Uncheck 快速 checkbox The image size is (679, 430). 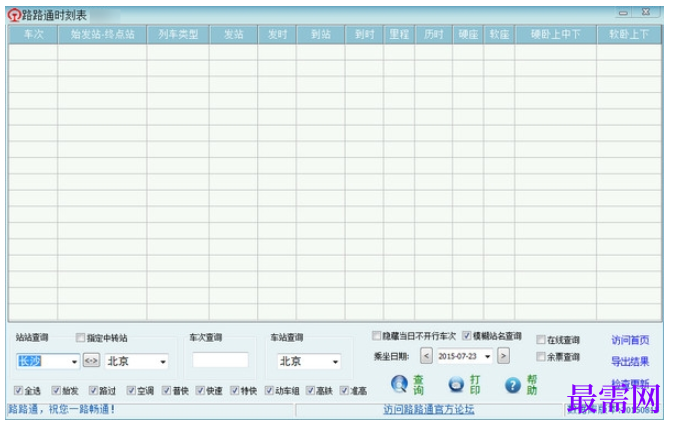[200, 391]
